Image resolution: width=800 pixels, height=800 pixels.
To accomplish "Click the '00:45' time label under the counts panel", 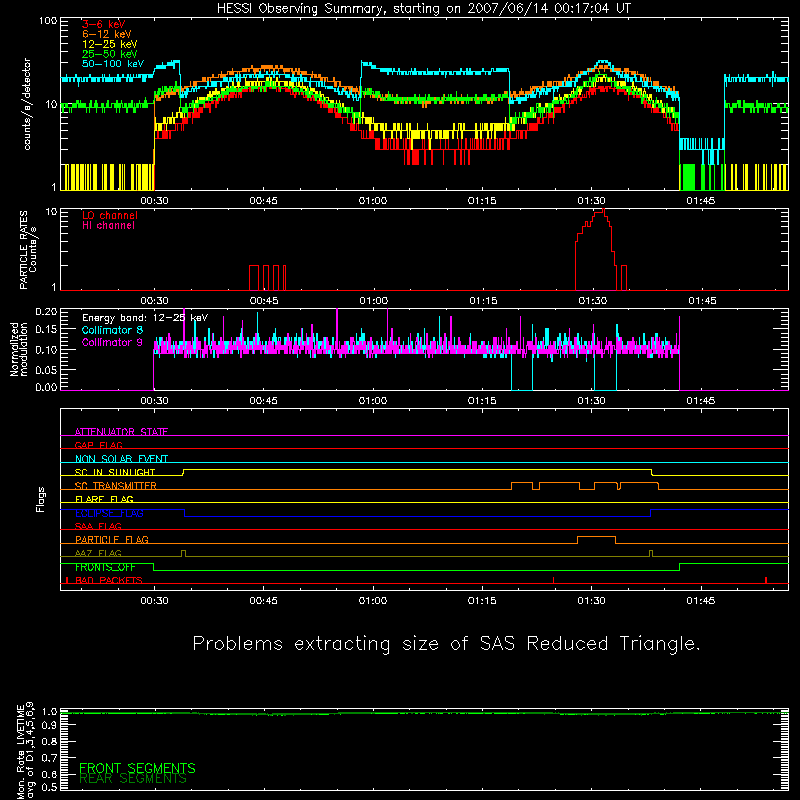I will coord(264,201).
